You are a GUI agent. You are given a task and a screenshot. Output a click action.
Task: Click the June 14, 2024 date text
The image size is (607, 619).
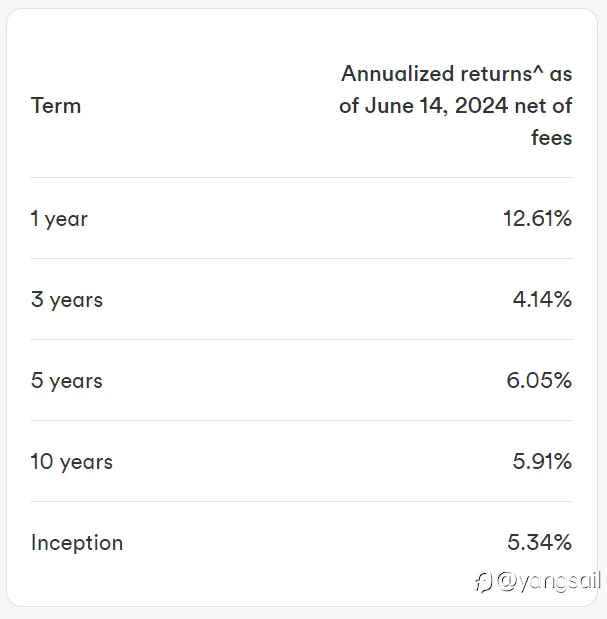pos(436,106)
